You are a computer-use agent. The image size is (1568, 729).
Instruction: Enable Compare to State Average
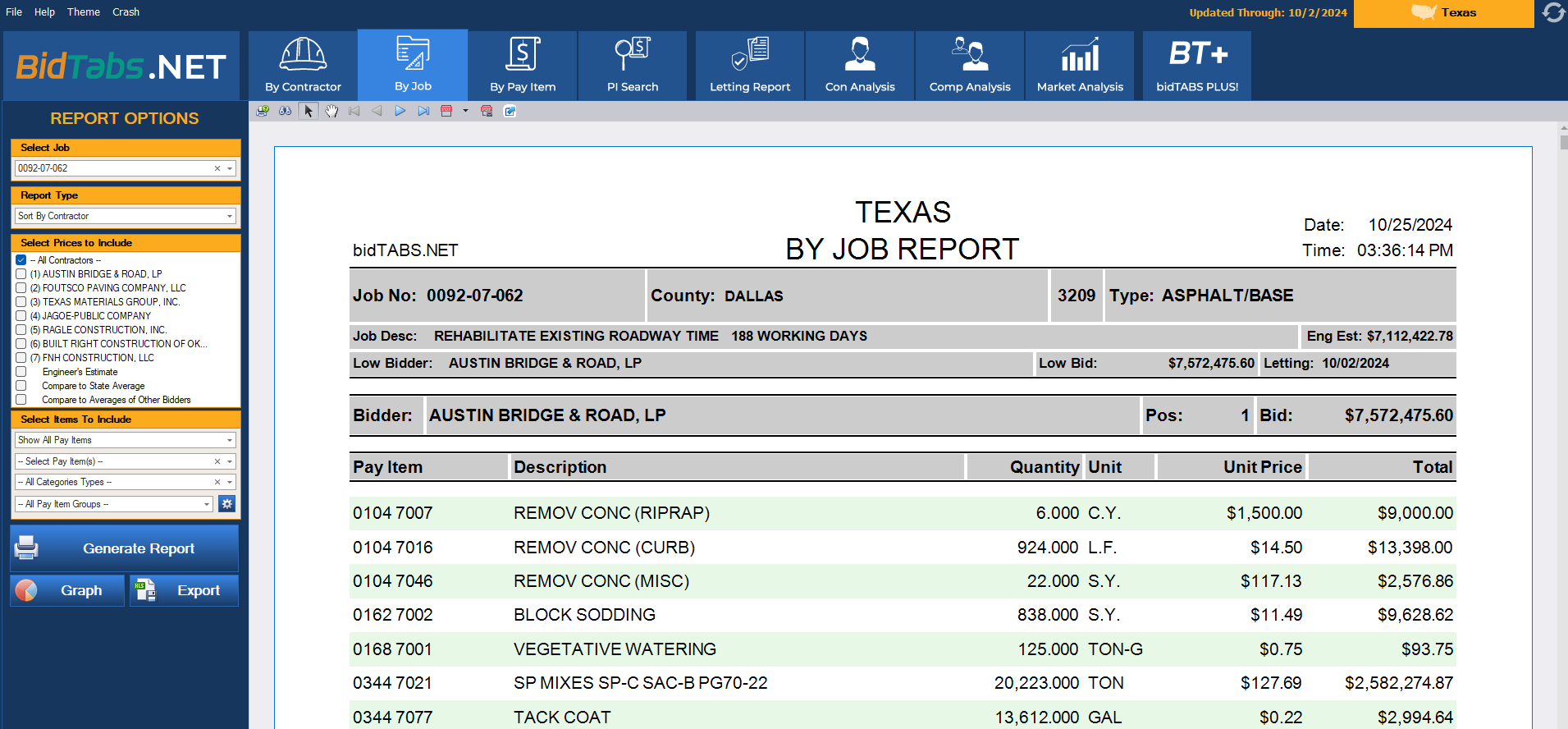21,386
